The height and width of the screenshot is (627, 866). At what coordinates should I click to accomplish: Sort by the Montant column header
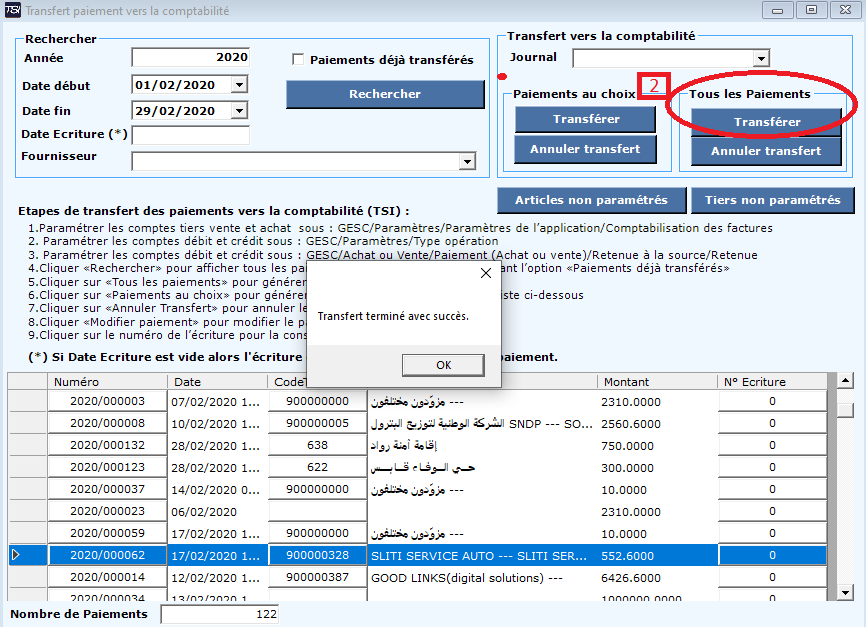click(657, 382)
